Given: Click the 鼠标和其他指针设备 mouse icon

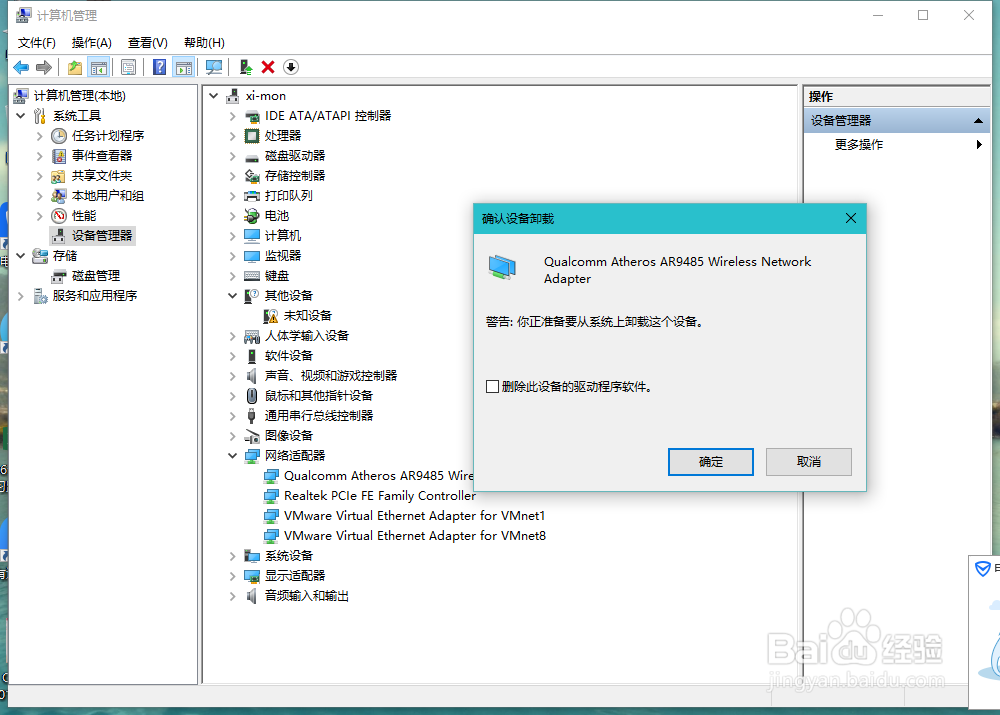Looking at the screenshot, I should click(x=252, y=396).
